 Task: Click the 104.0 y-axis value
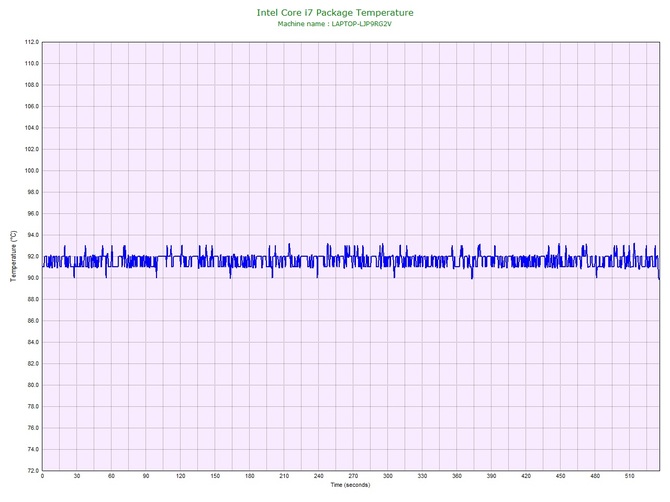pos(32,128)
